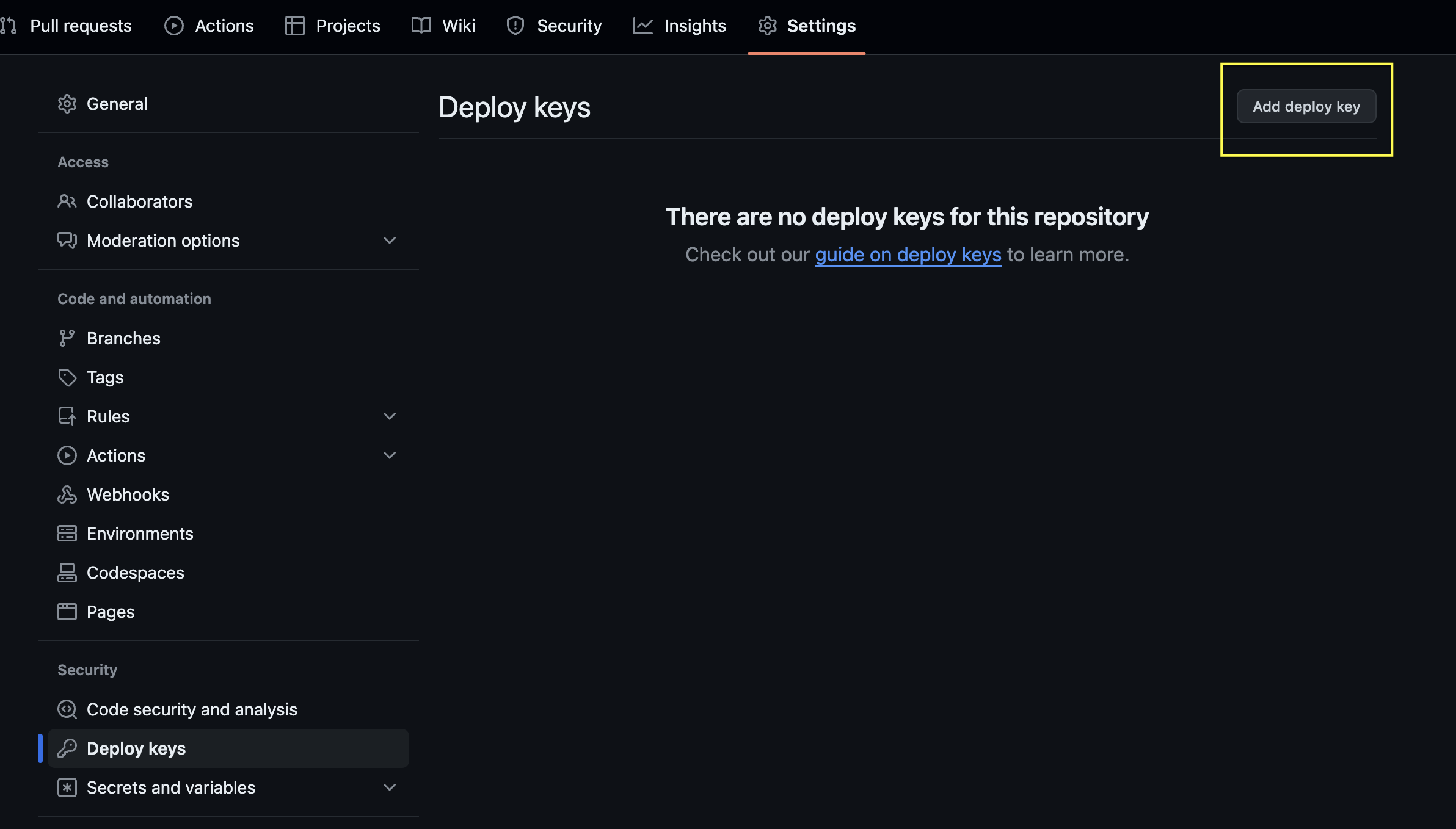Click the Pages browser icon
1456x829 pixels.
pos(67,612)
